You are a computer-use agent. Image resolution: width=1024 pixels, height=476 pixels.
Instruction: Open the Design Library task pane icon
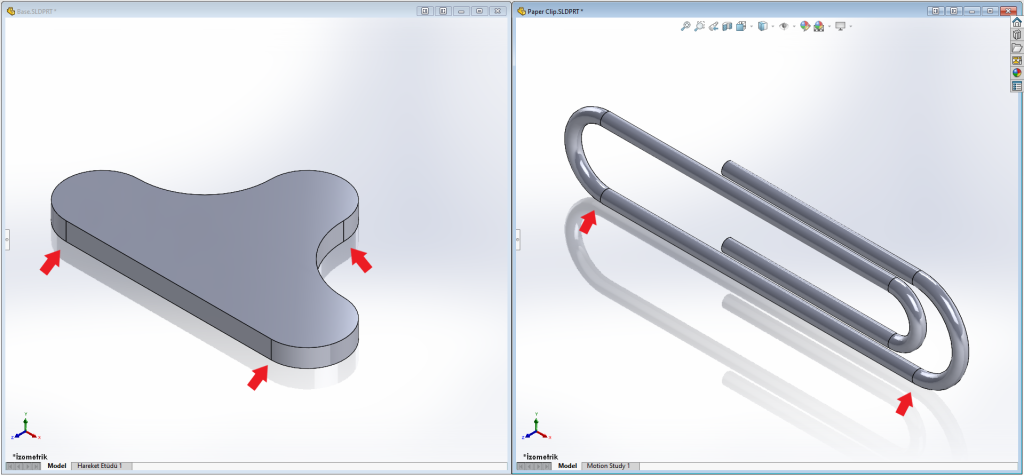point(1017,35)
